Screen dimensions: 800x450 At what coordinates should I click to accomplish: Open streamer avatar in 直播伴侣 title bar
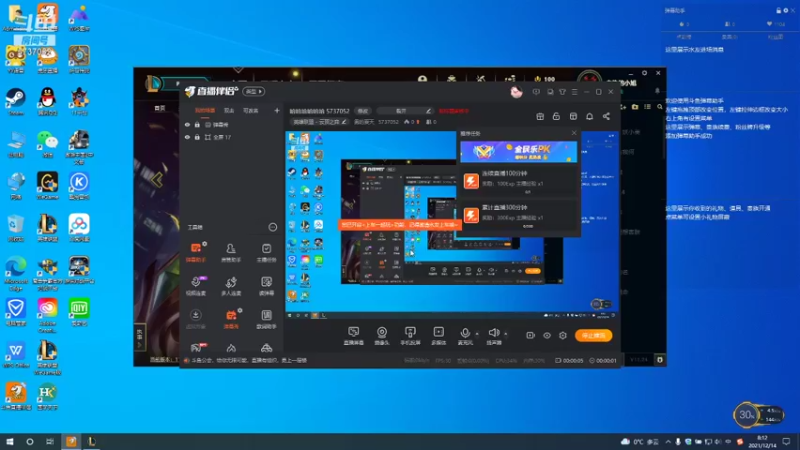click(x=516, y=92)
